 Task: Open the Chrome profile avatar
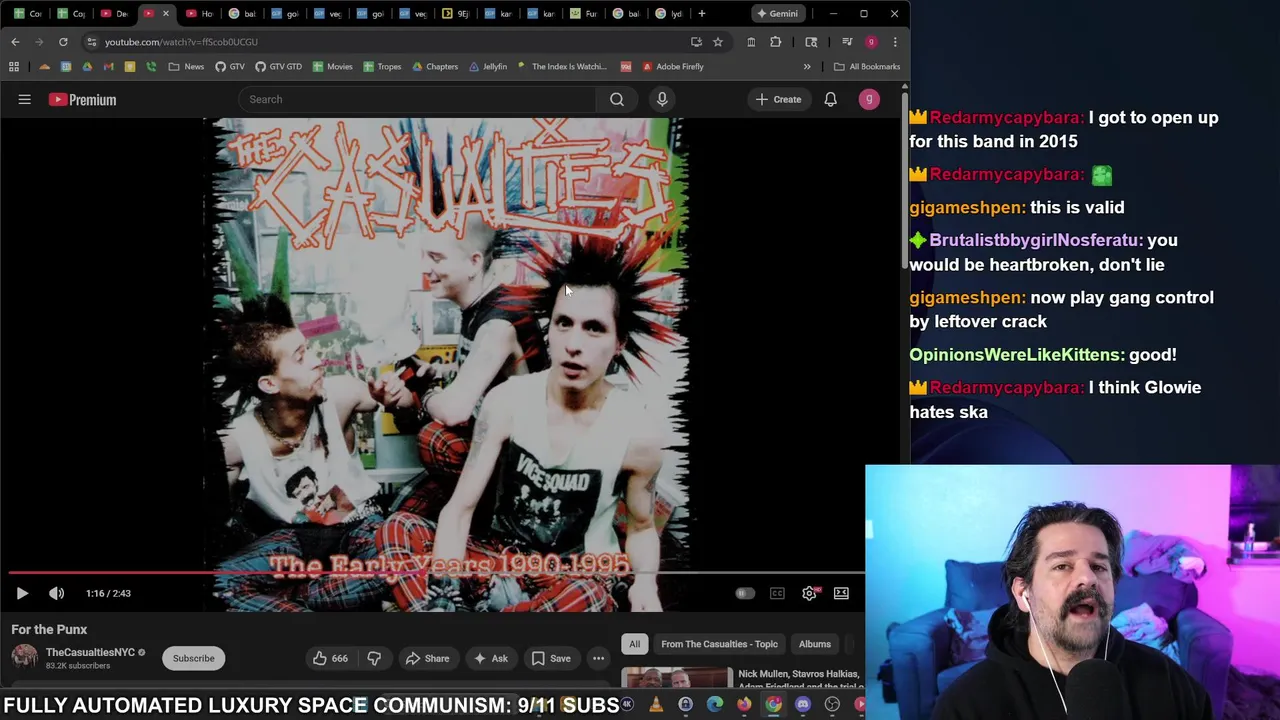pos(871,42)
